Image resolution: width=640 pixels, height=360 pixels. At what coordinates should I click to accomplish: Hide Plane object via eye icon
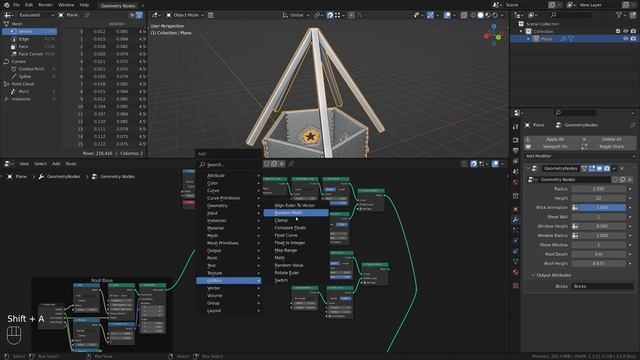[x=625, y=39]
